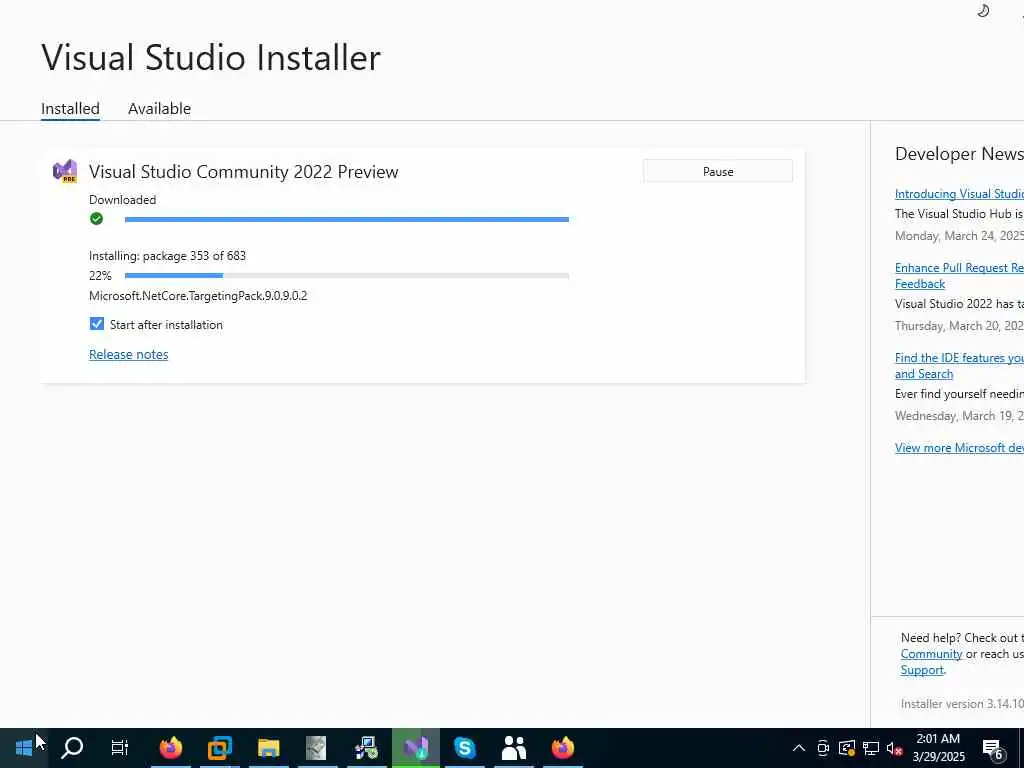Click the Microsoft.NetCore.TargetingPack.9.0.9.0.2 package name
The image size is (1024, 768).
tap(198, 296)
